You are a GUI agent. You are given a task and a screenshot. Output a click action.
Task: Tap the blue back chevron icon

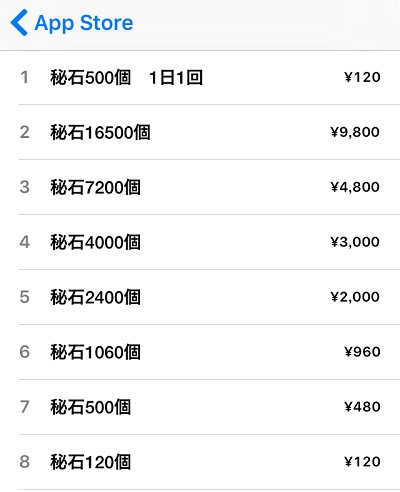(x=19, y=23)
